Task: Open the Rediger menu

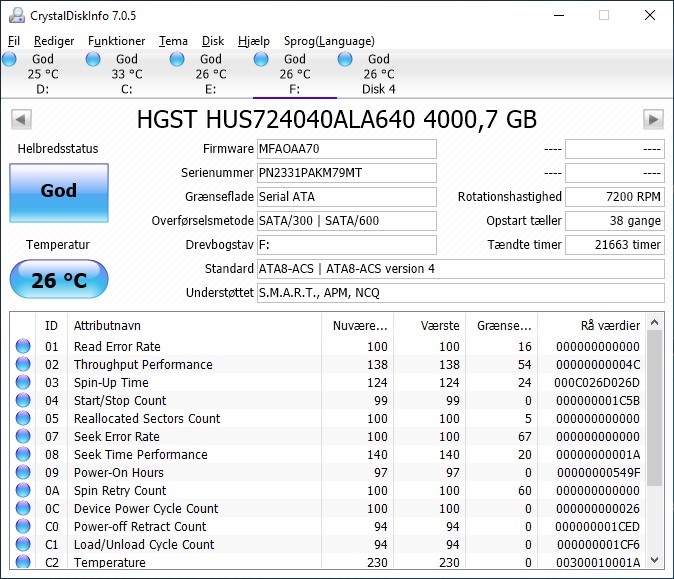Action: (54, 41)
